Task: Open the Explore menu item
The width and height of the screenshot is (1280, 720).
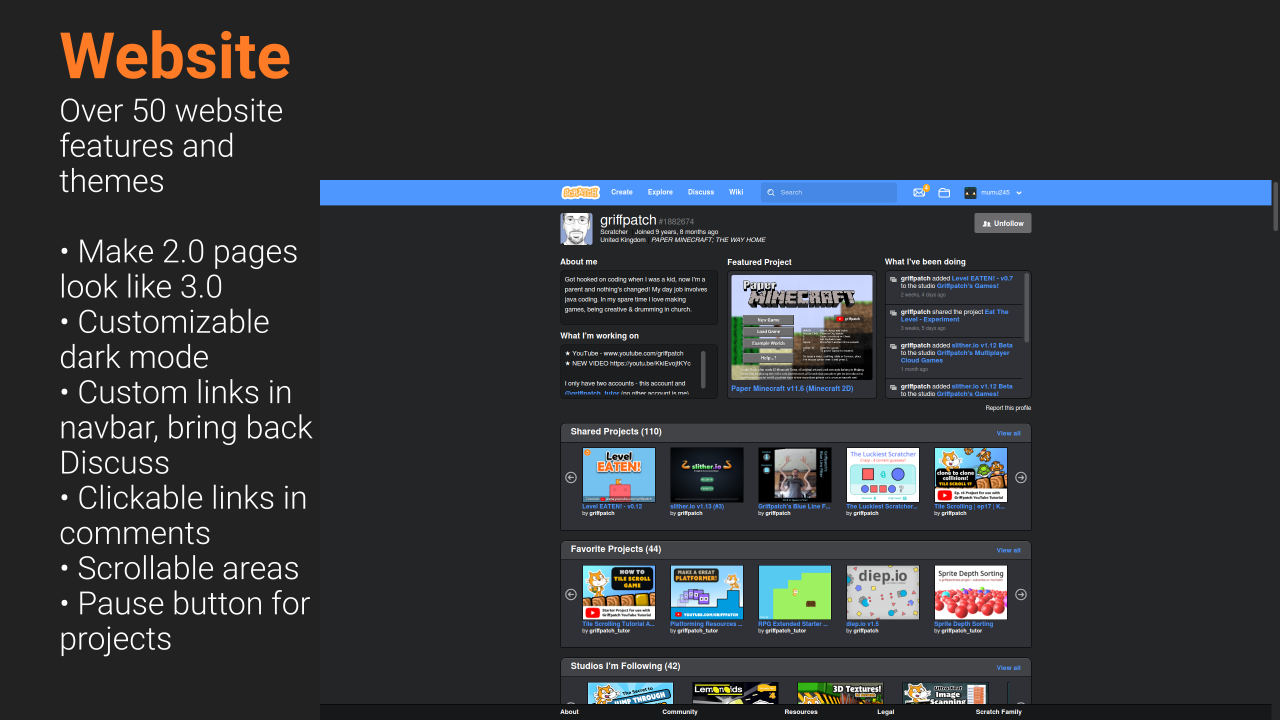Action: point(660,192)
